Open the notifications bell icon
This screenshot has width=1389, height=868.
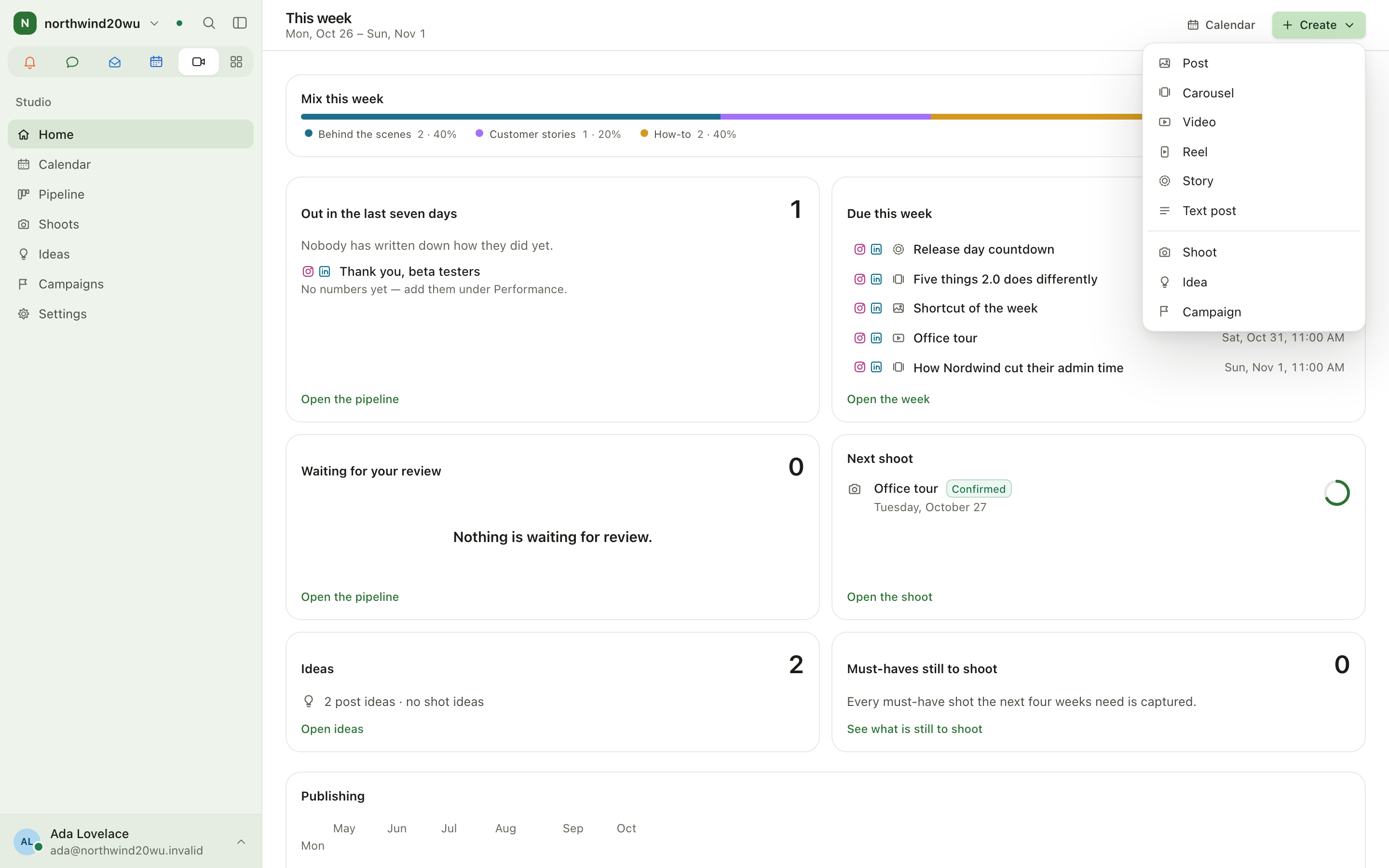click(30, 62)
